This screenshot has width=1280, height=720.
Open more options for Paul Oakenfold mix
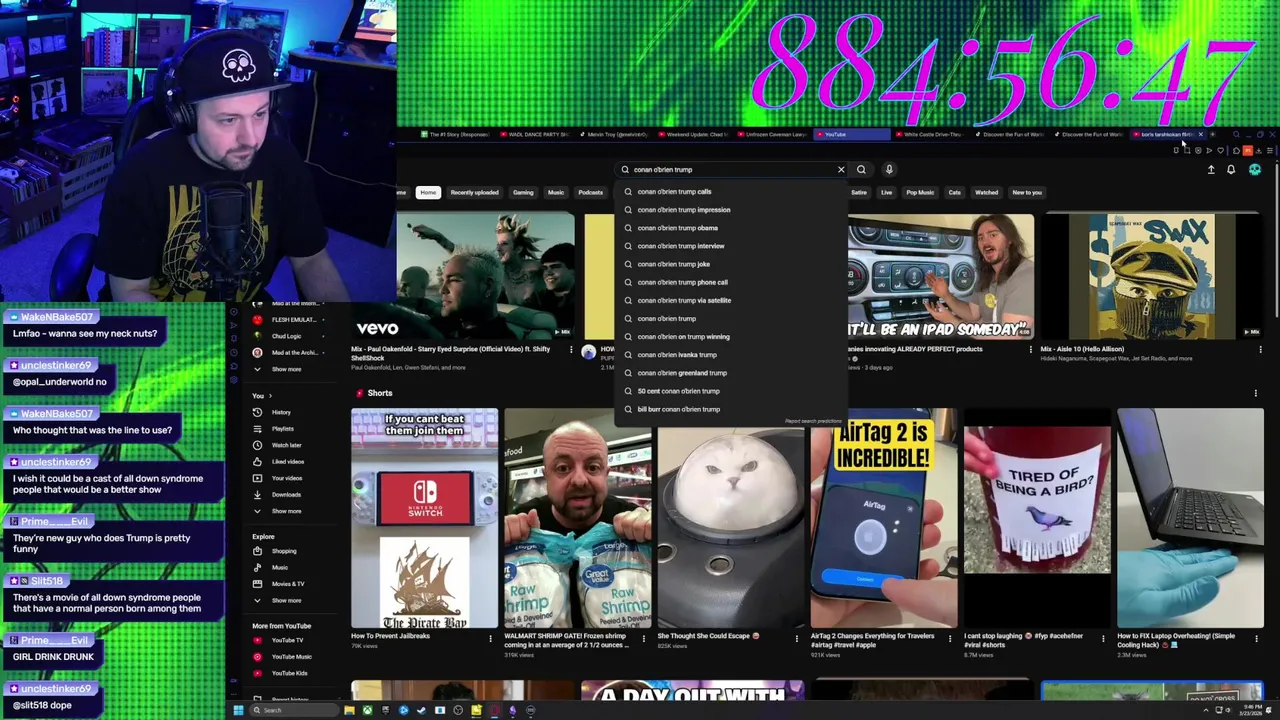[571, 350]
